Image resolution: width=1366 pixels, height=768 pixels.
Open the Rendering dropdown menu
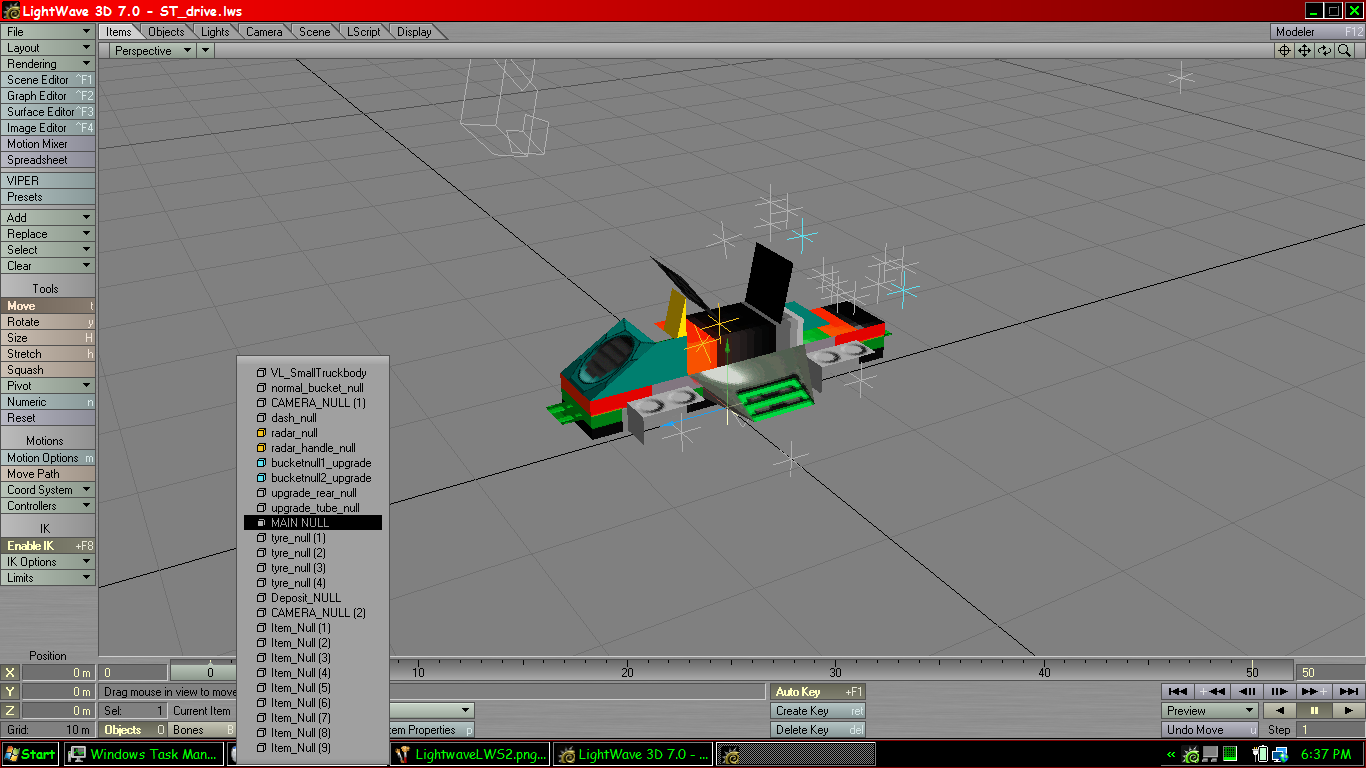tap(48, 64)
